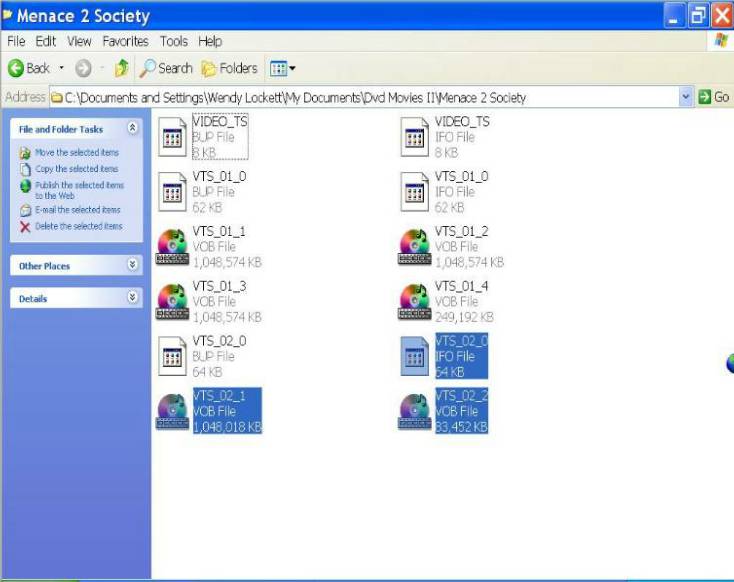Viewport: 734px width, 582px height.
Task: Expand the Details panel
Action: [133, 297]
